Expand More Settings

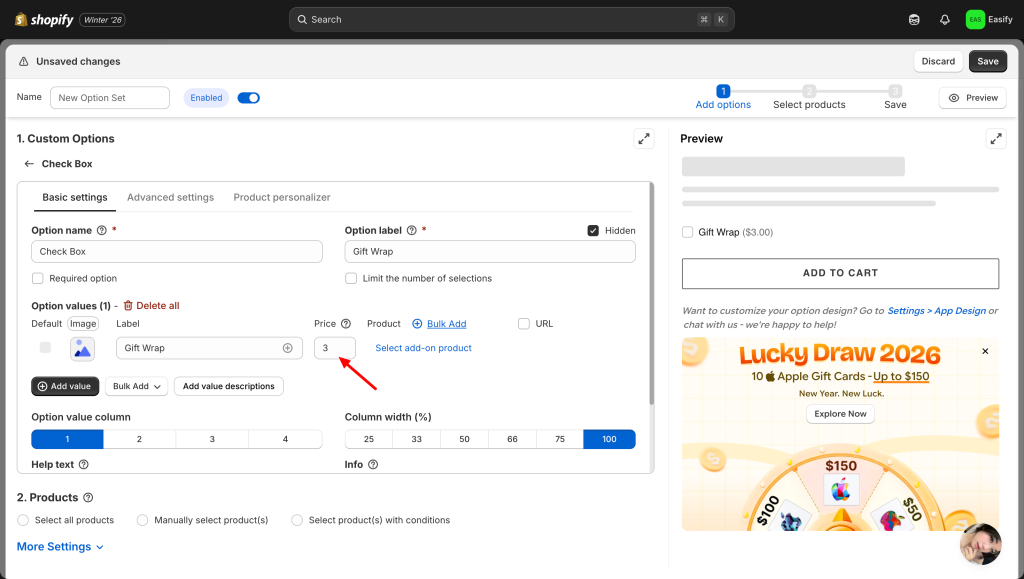point(60,547)
